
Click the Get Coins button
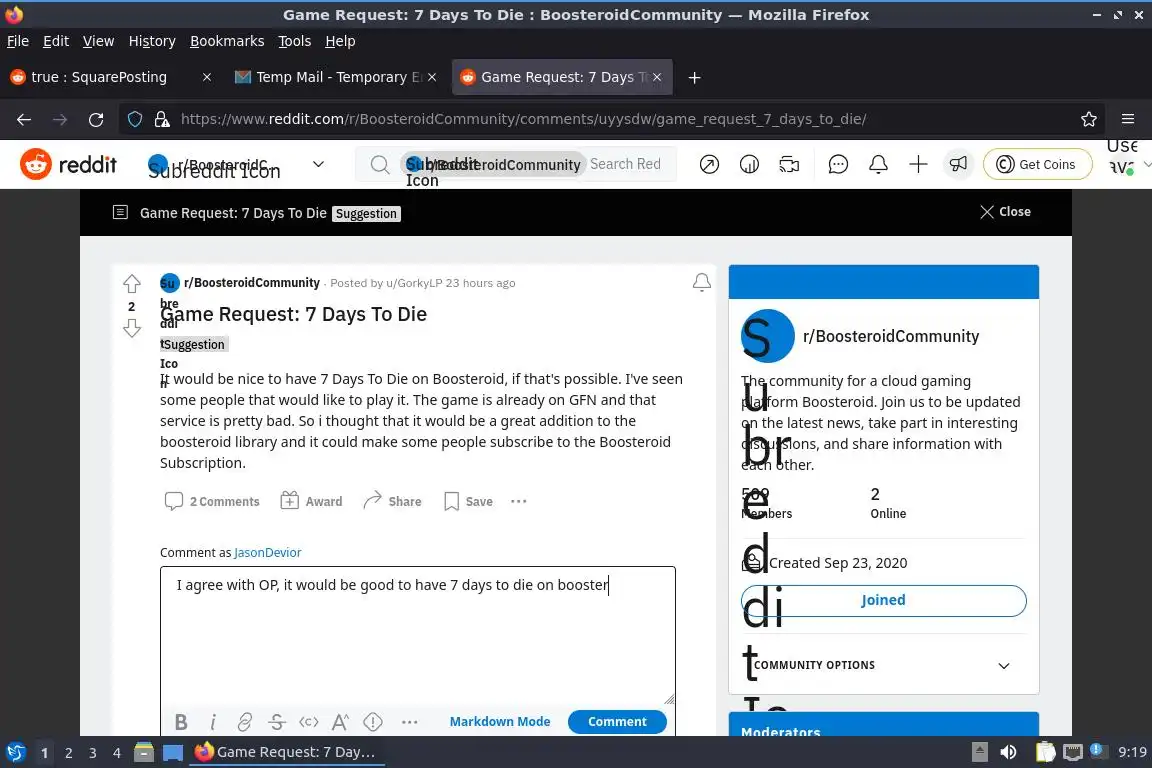[x=1037, y=164]
